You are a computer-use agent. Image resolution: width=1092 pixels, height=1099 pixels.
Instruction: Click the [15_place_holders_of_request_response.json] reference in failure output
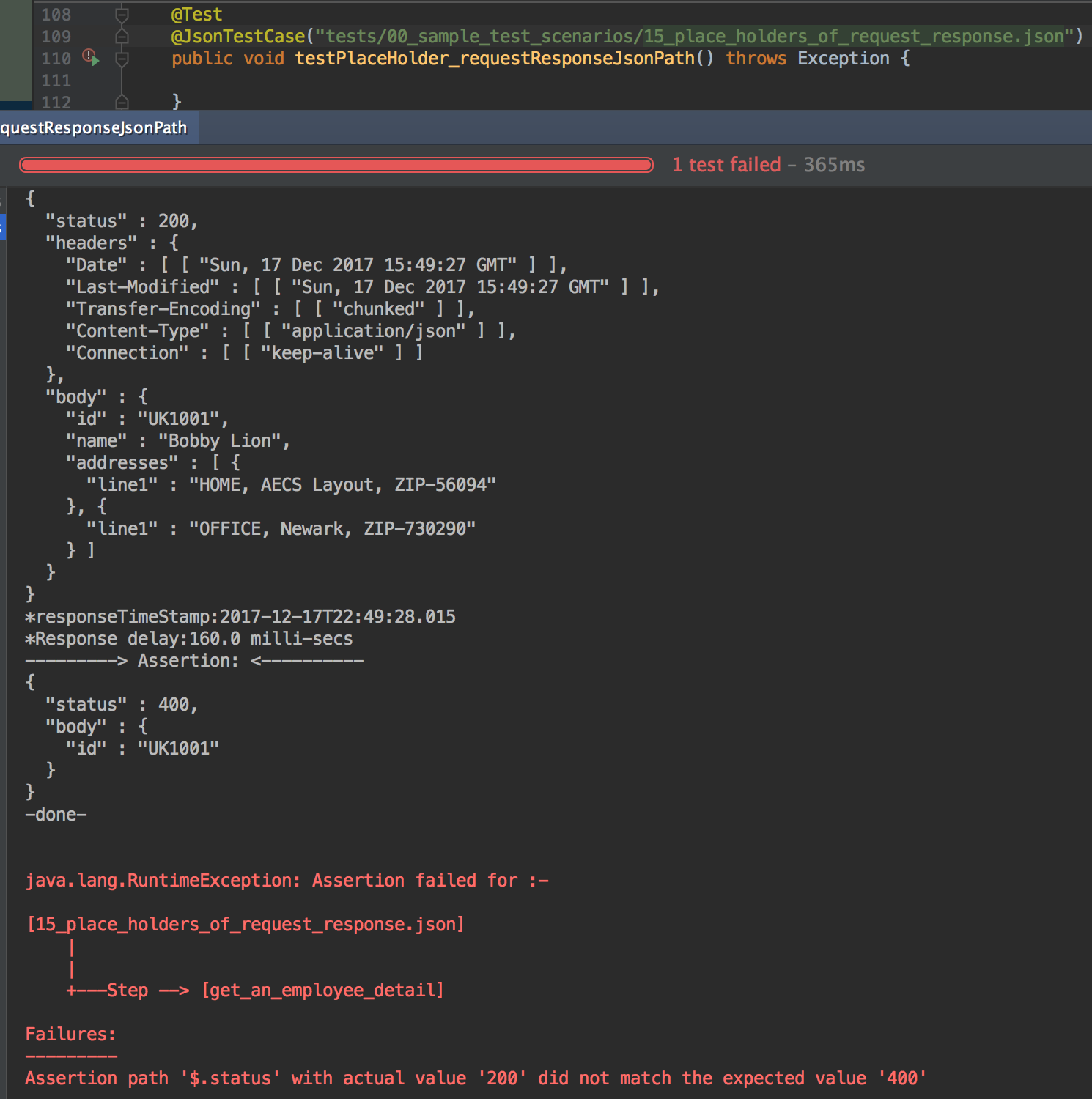[245, 924]
